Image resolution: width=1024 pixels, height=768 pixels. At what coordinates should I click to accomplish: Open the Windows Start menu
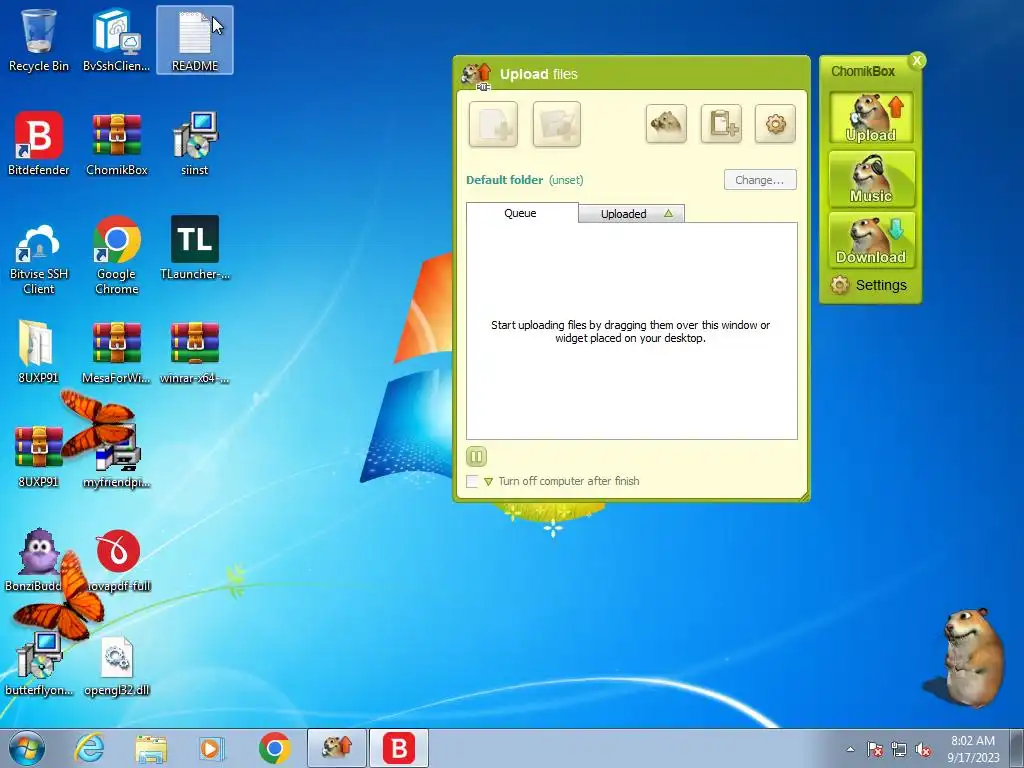(x=27, y=748)
